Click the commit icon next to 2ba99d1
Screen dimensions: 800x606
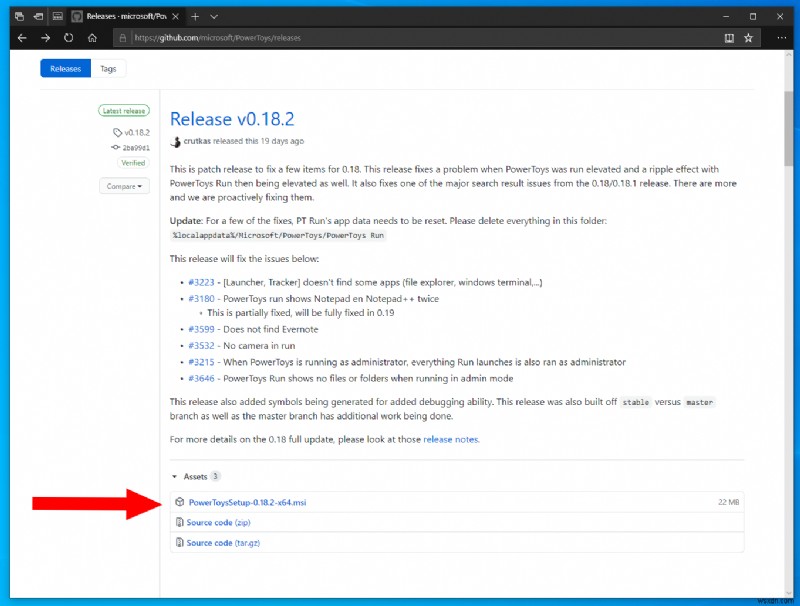[116, 147]
